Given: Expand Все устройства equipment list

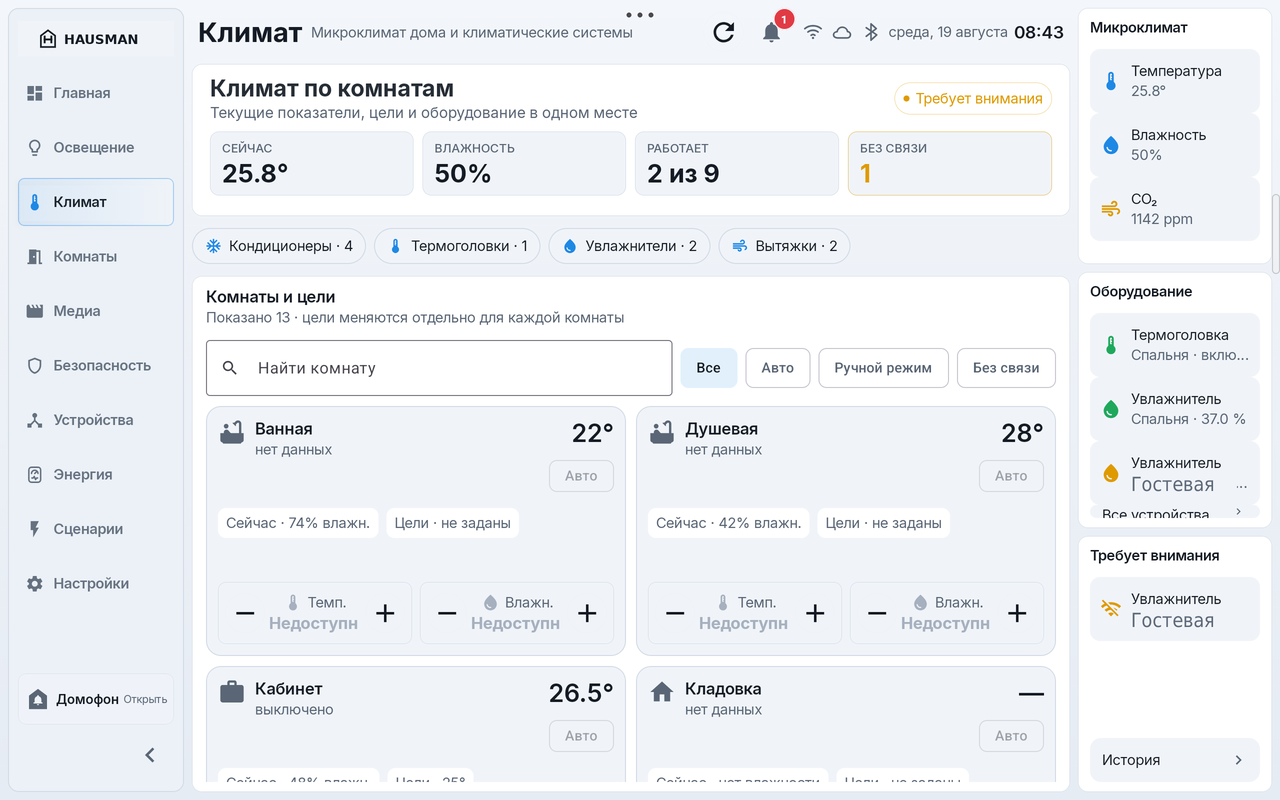Looking at the screenshot, I should tap(1175, 513).
